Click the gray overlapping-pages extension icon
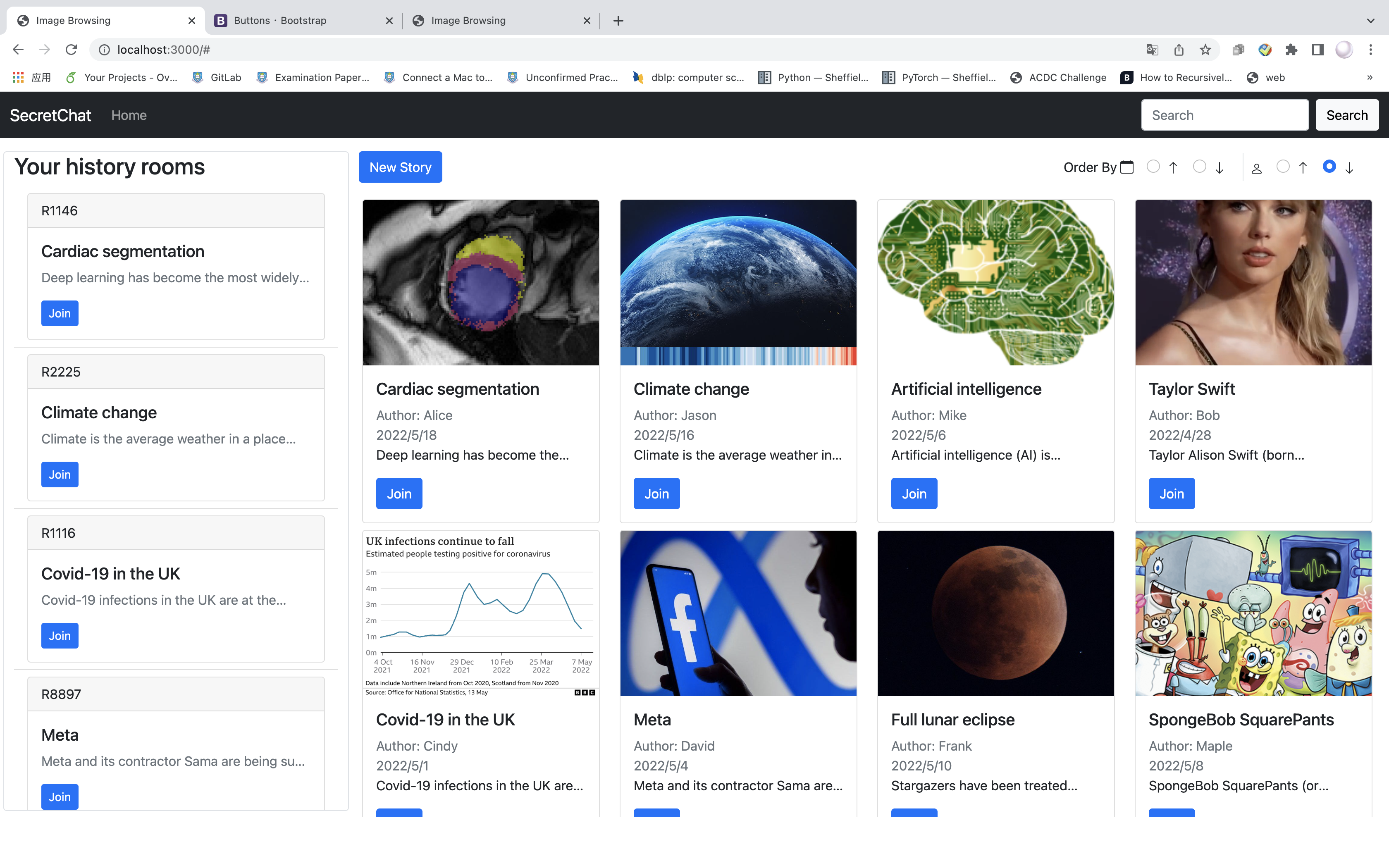The image size is (1389, 868). 1238,50
